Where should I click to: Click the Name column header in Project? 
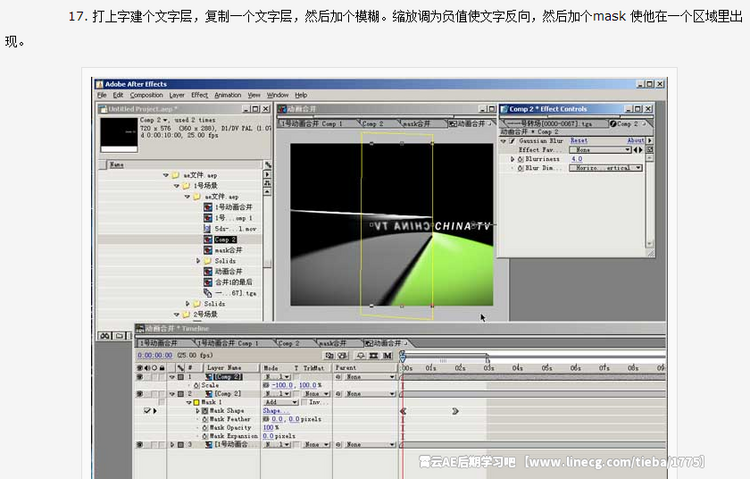[x=184, y=165]
